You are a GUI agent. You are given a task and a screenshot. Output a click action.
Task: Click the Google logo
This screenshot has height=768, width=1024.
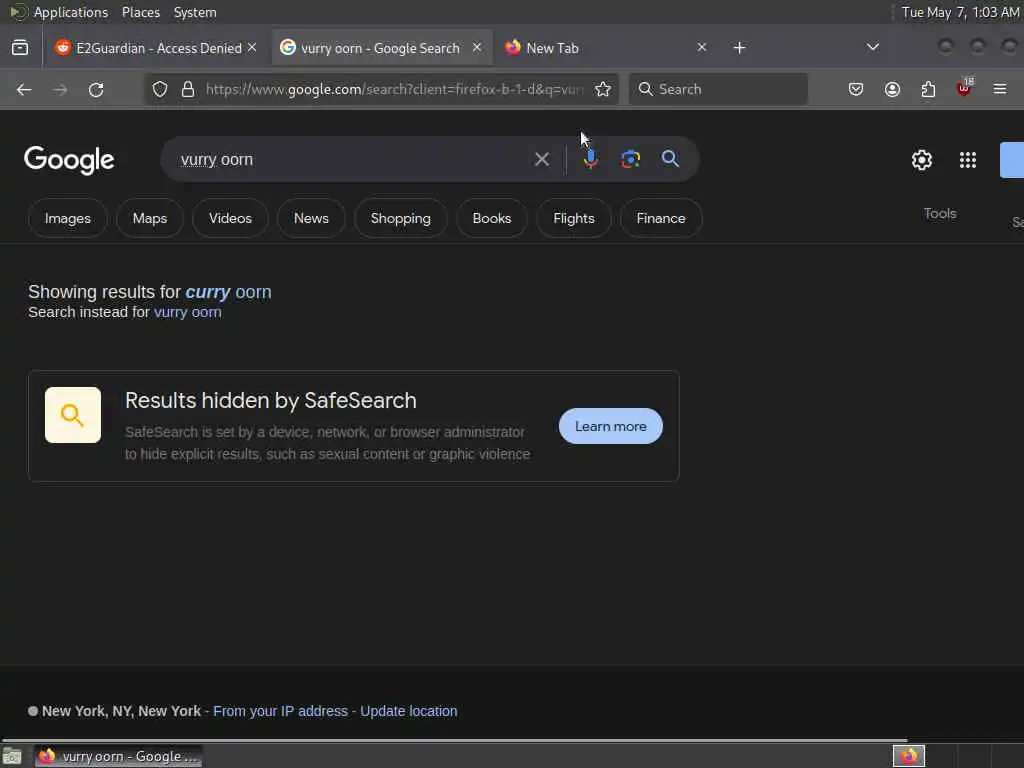[x=69, y=160]
